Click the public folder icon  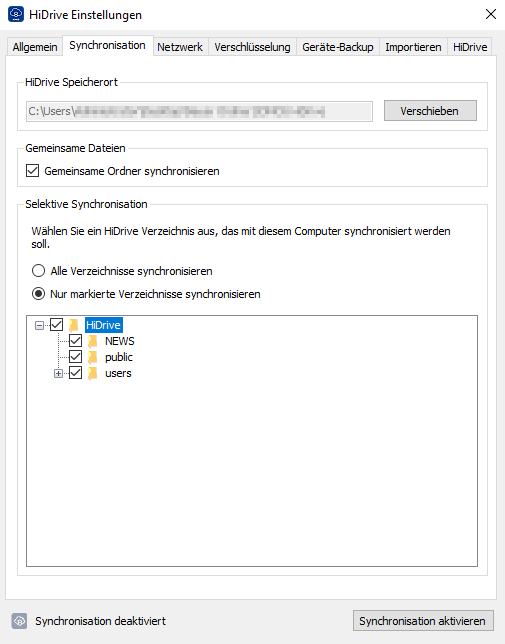(x=93, y=357)
